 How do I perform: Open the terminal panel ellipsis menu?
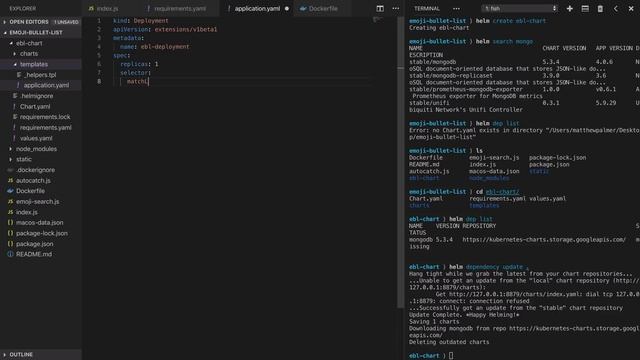(x=456, y=9)
